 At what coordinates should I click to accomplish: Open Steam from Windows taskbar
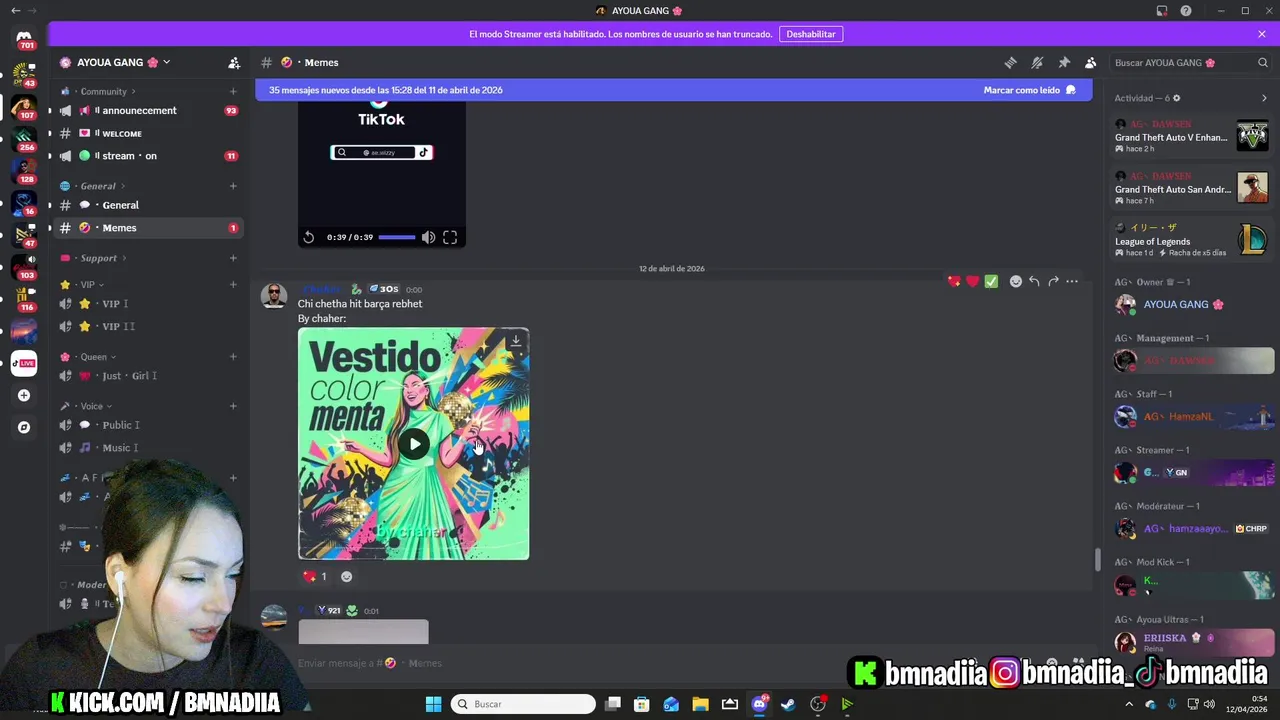click(788, 704)
